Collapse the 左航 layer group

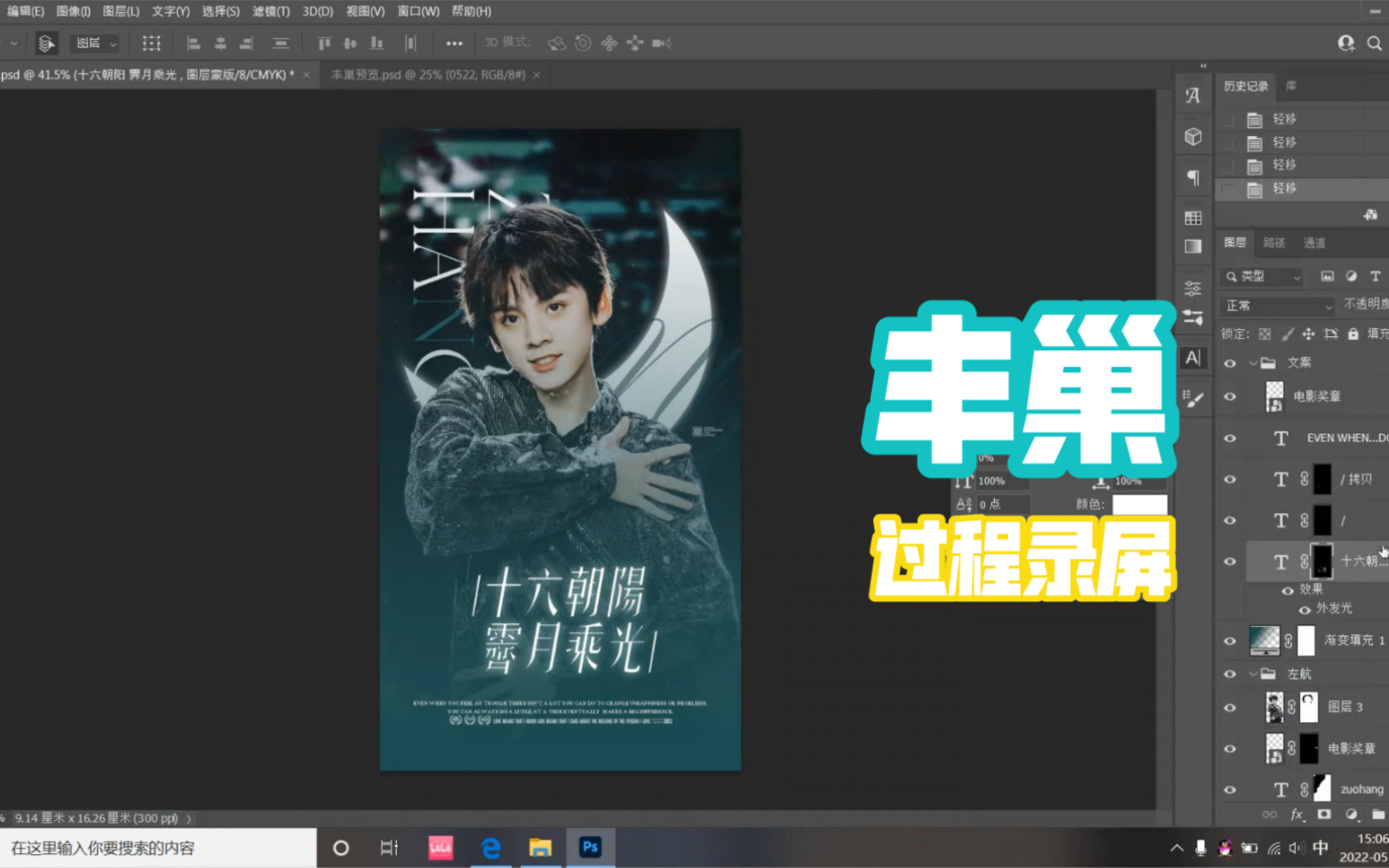tap(1253, 674)
